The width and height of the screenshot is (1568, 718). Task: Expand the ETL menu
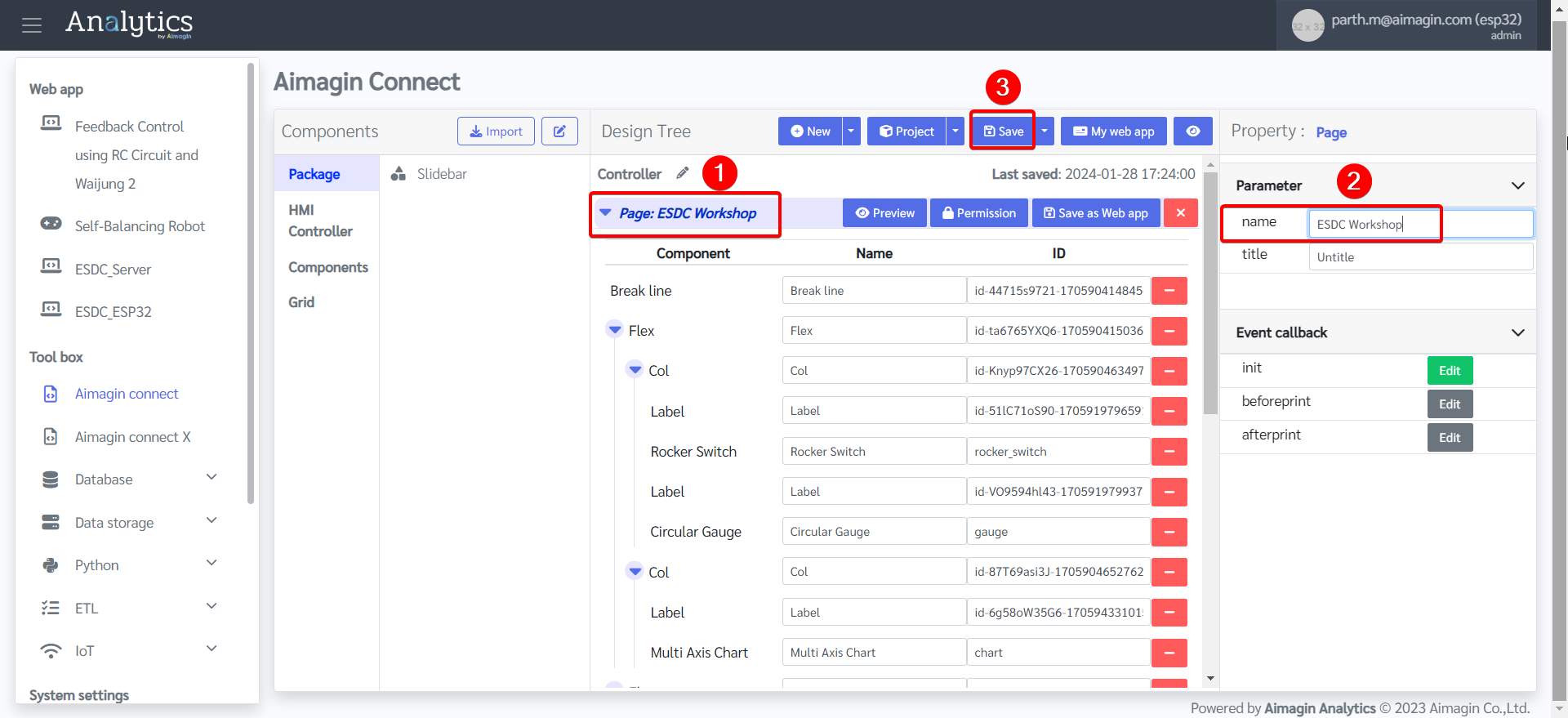pos(212,607)
